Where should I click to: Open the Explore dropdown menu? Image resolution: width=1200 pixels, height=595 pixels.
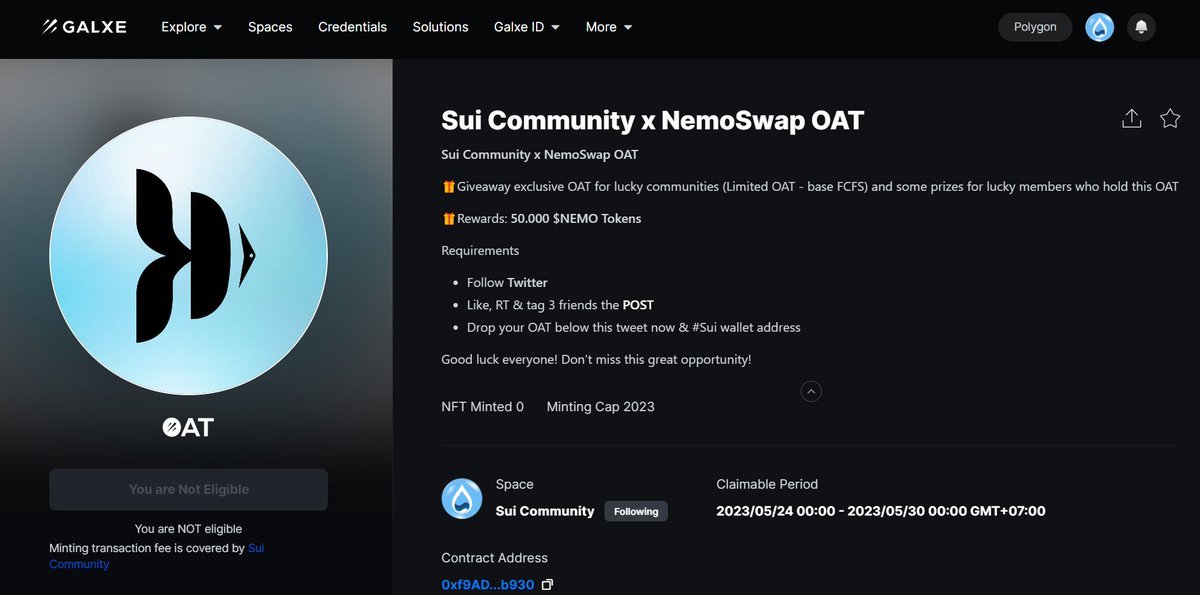[191, 27]
